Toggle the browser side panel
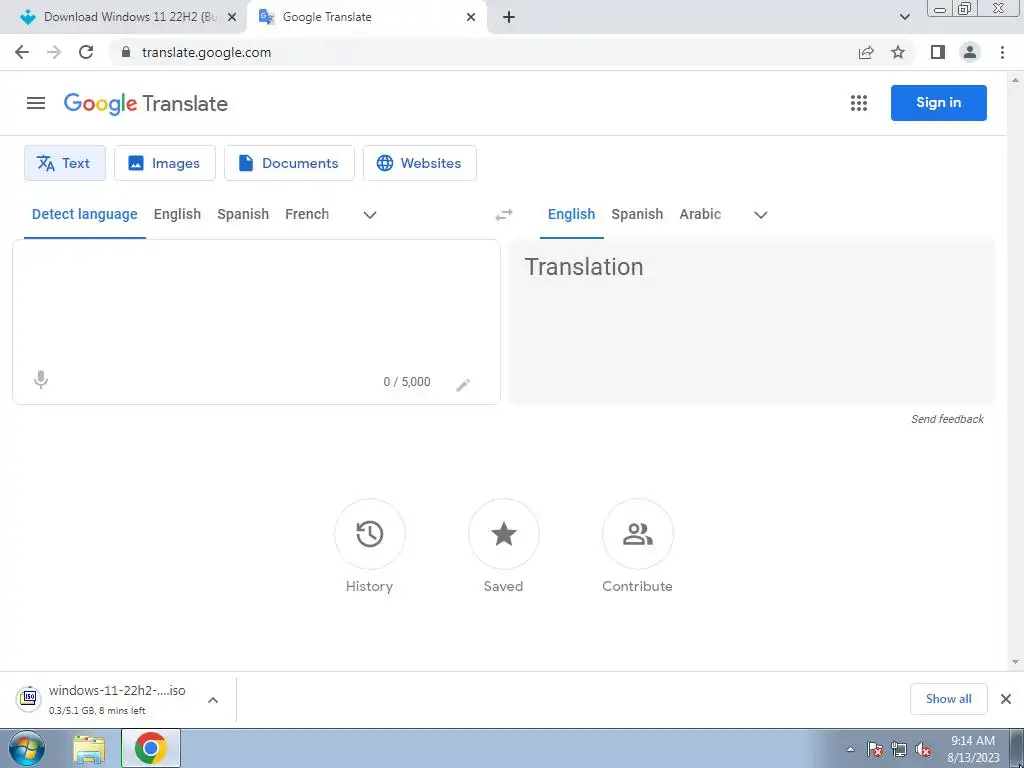1024x768 pixels. (938, 52)
